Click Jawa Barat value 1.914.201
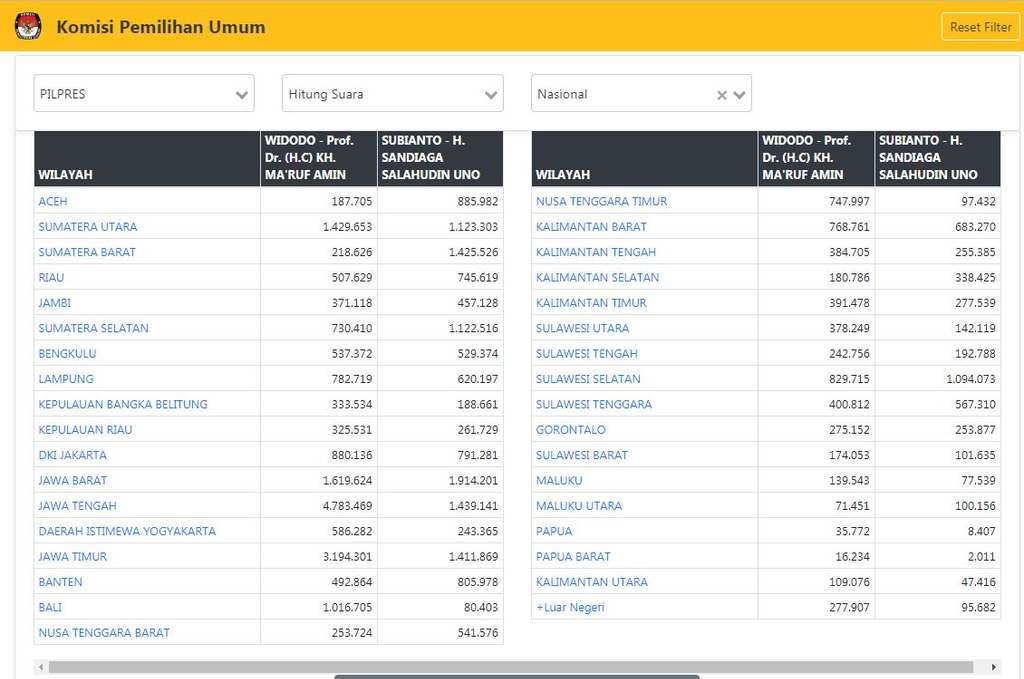 point(473,481)
